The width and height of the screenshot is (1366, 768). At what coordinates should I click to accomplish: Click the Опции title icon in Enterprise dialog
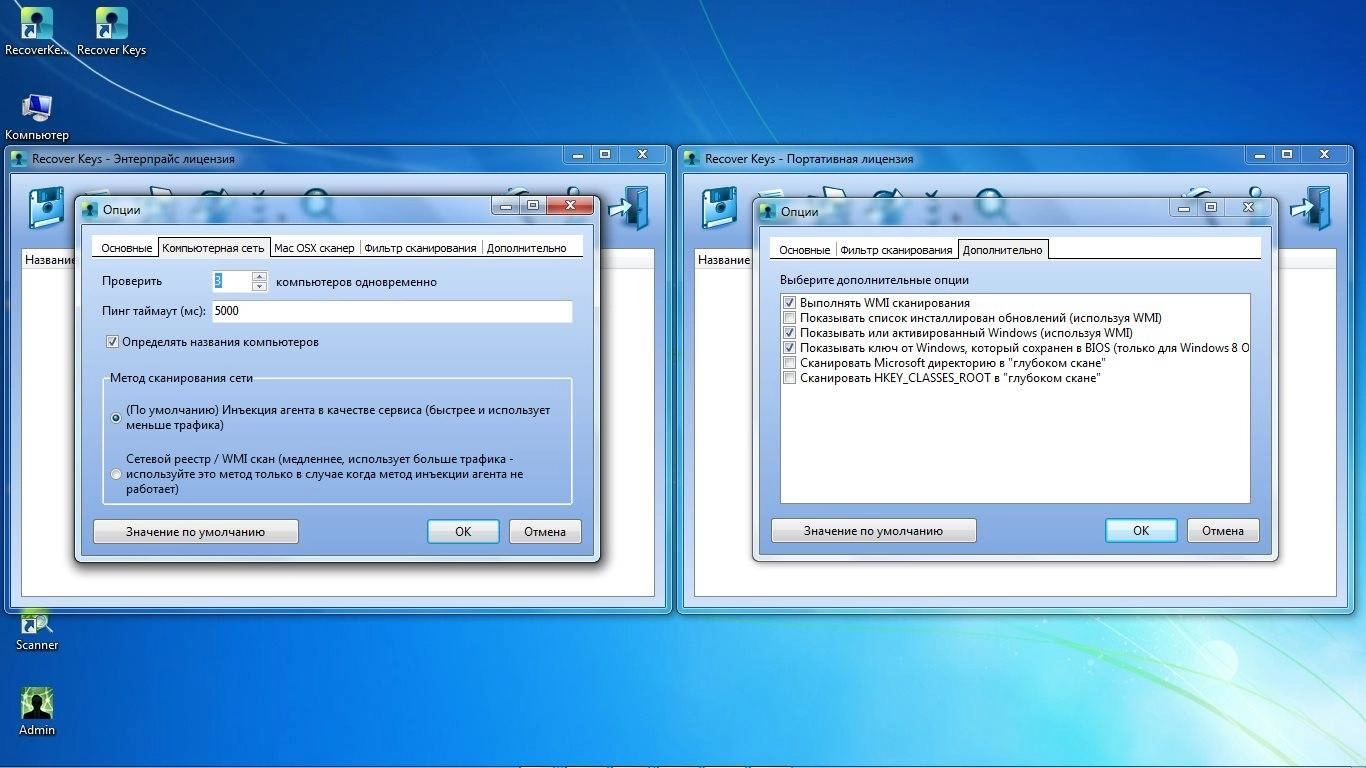(x=90, y=210)
